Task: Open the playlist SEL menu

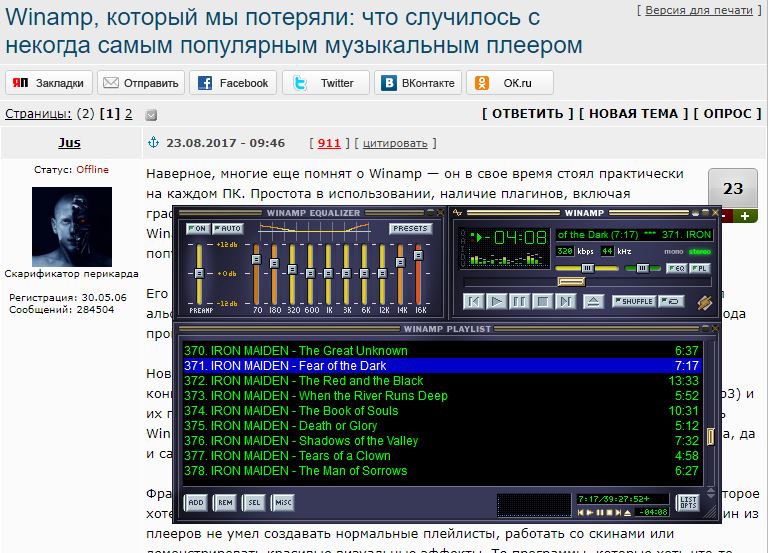Action: [x=254, y=502]
